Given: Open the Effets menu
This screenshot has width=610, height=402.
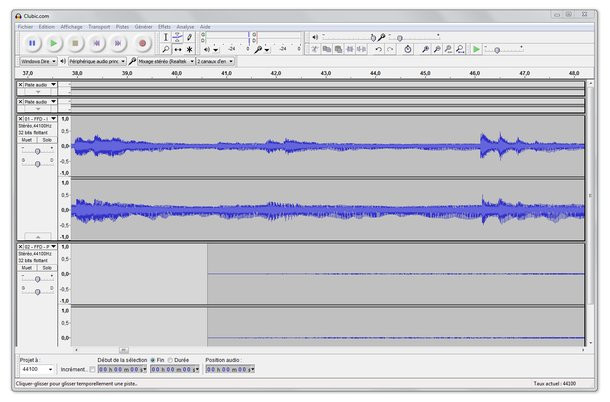Looking at the screenshot, I should (x=164, y=27).
